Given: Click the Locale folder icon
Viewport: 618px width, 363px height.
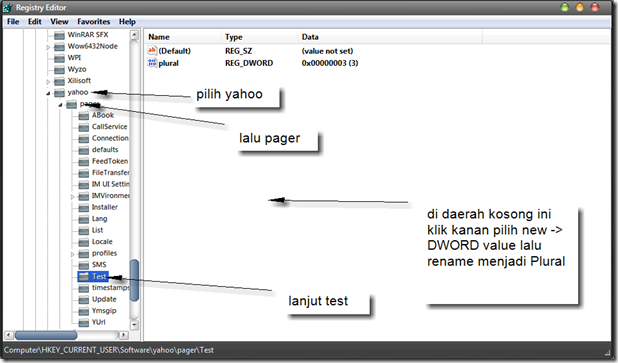Looking at the screenshot, I should pos(84,242).
